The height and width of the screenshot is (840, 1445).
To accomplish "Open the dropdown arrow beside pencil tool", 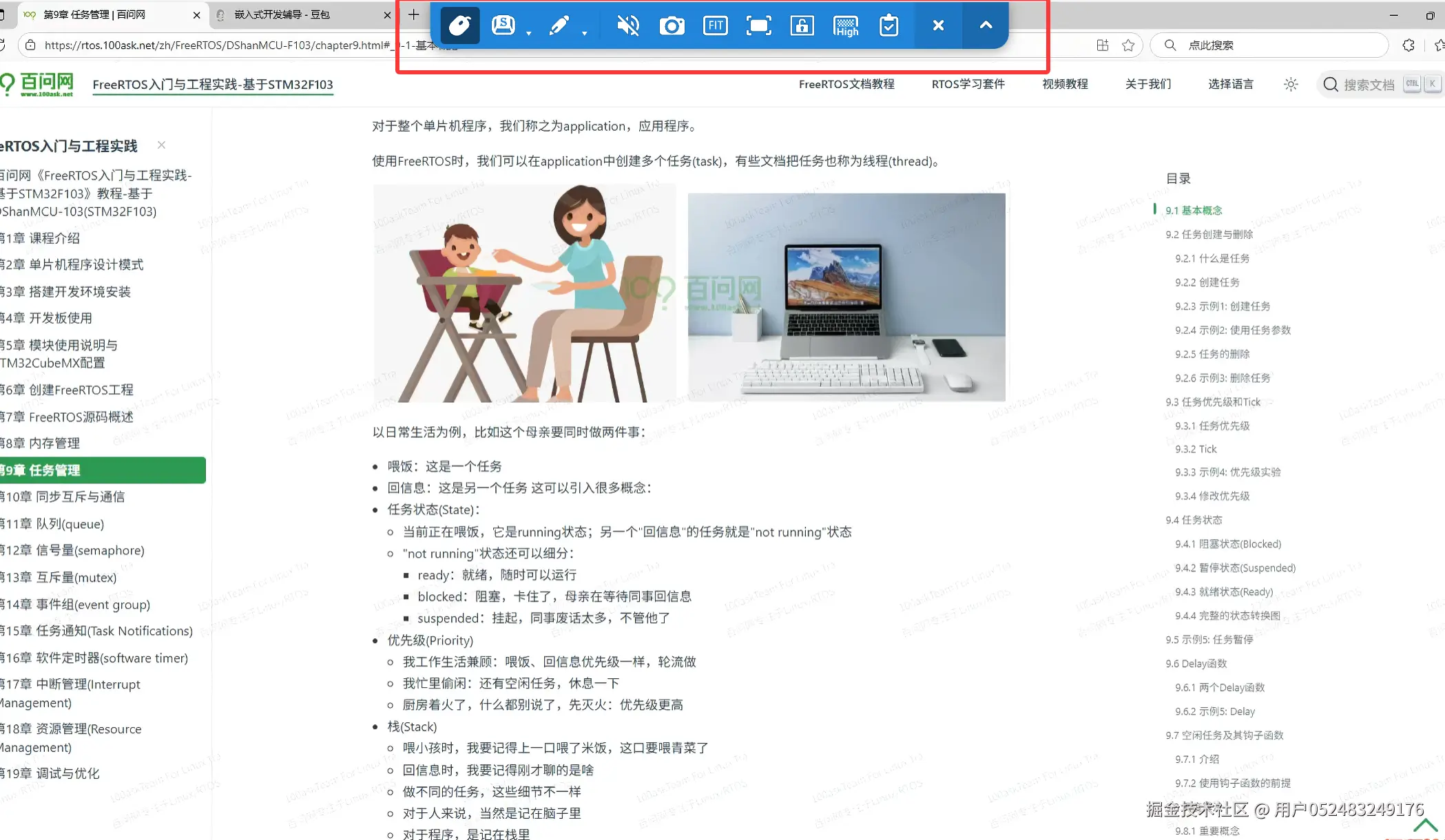I will pyautogui.click(x=585, y=33).
